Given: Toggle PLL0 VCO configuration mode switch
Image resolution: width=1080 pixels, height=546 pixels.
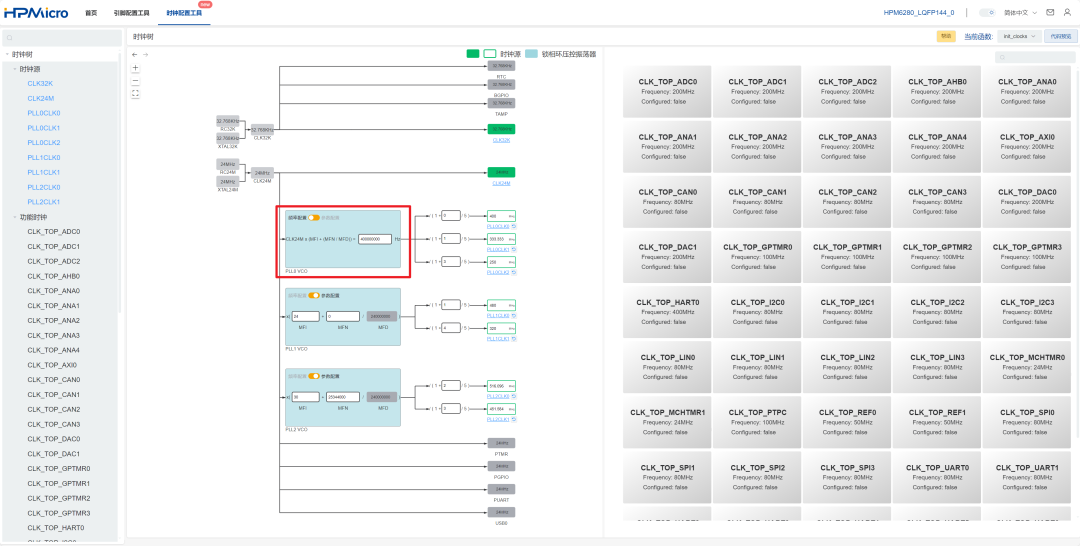Looking at the screenshot, I should pos(313,217).
